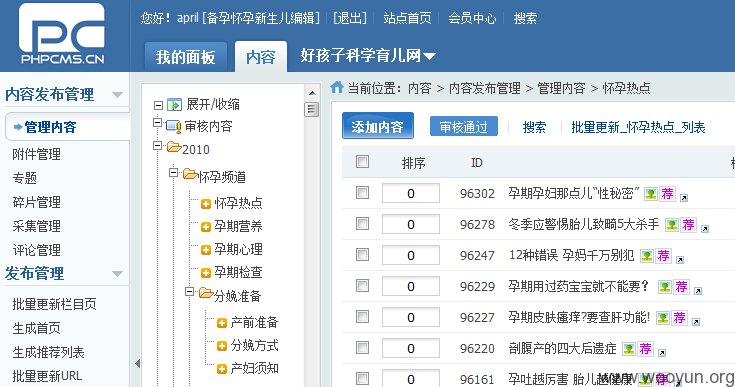The height and width of the screenshot is (387, 735).
Task: Open article 孕期用过药宝宝就不能要？
Action: [578, 286]
